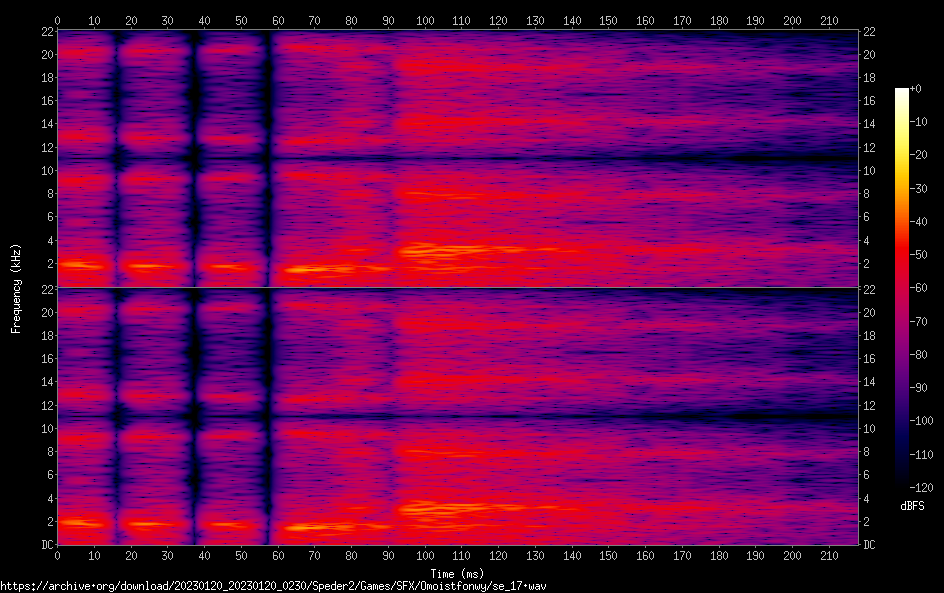Click the dBFS label below the color bar

click(x=911, y=507)
